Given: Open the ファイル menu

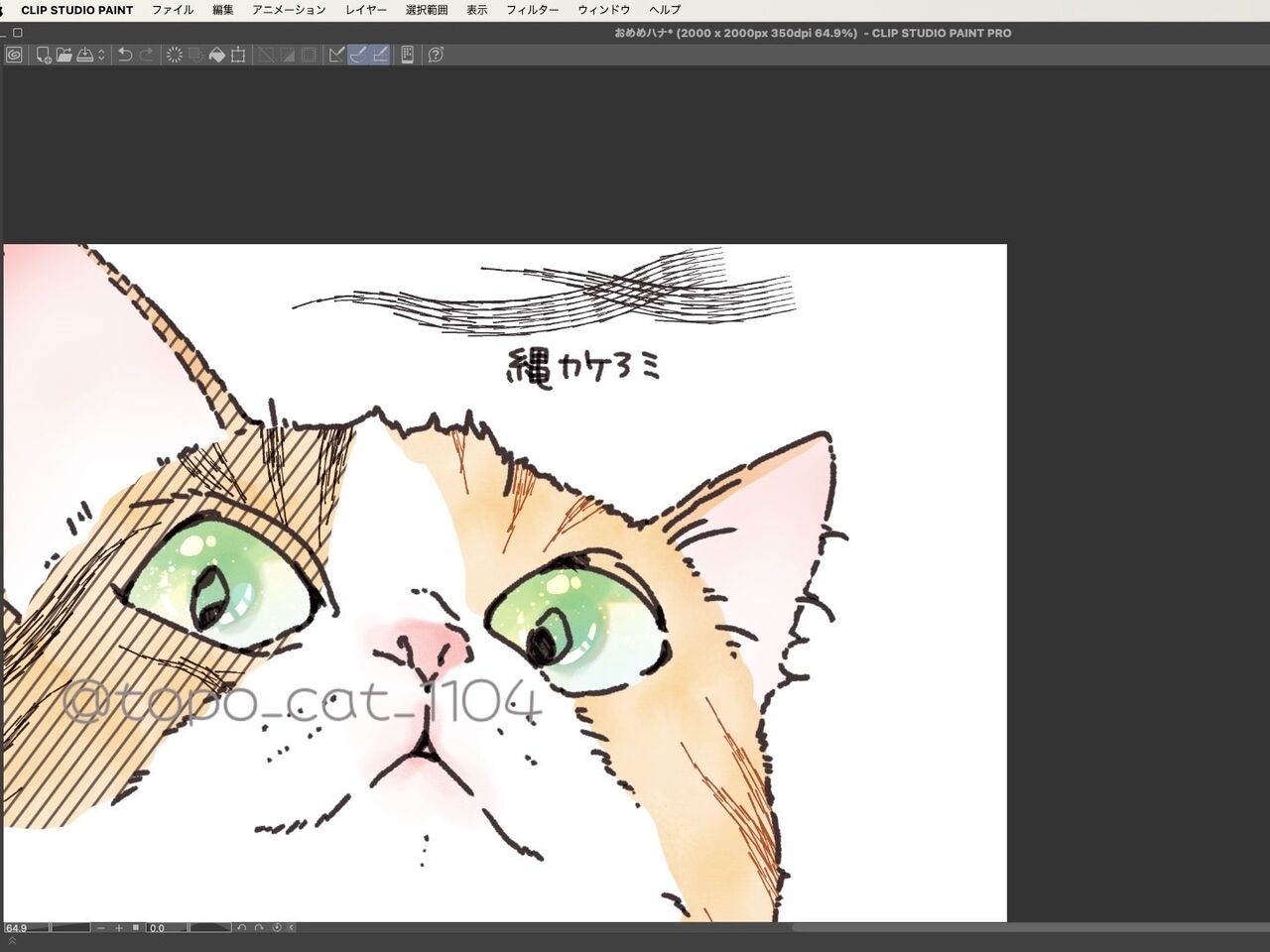Looking at the screenshot, I should (x=173, y=10).
